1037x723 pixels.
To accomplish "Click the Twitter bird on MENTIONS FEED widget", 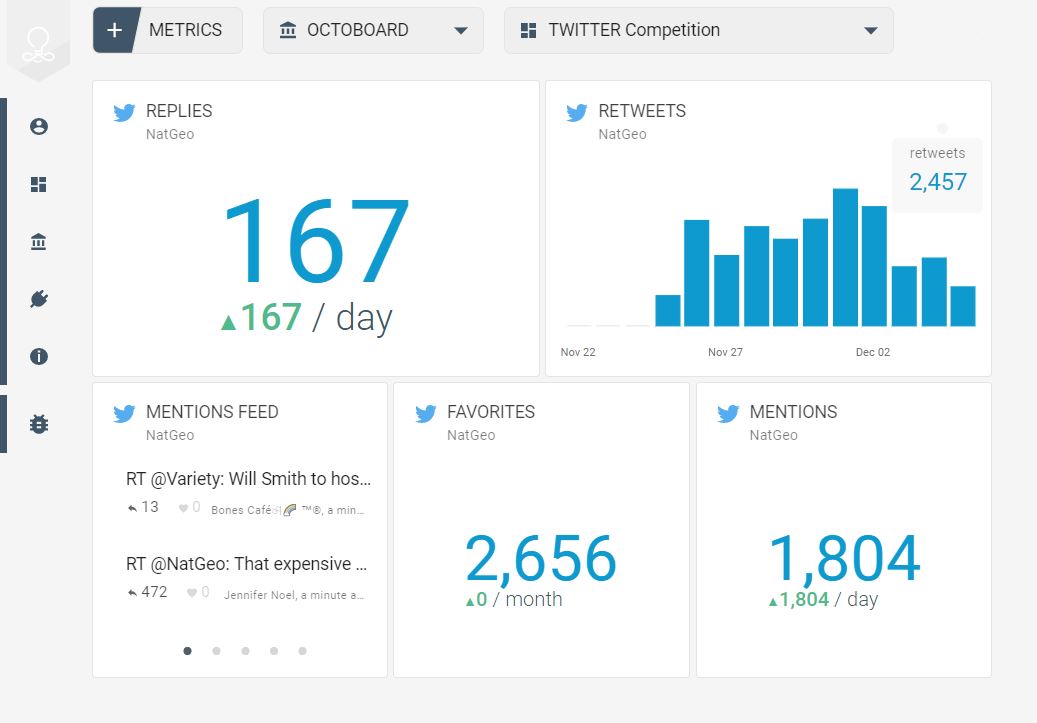I will [124, 413].
